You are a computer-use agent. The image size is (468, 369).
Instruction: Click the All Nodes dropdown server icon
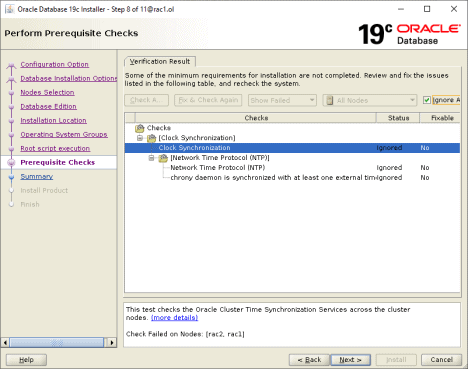pos(330,100)
